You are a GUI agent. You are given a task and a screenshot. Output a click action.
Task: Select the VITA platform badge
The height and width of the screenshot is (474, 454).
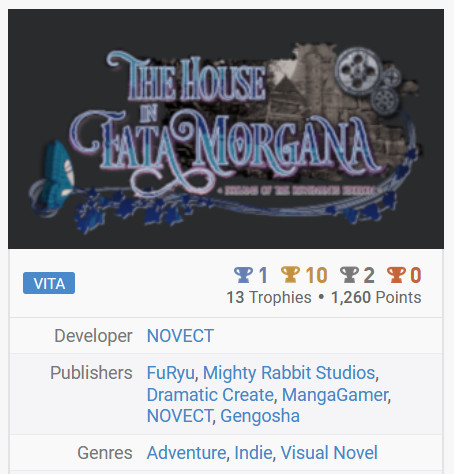[49, 283]
